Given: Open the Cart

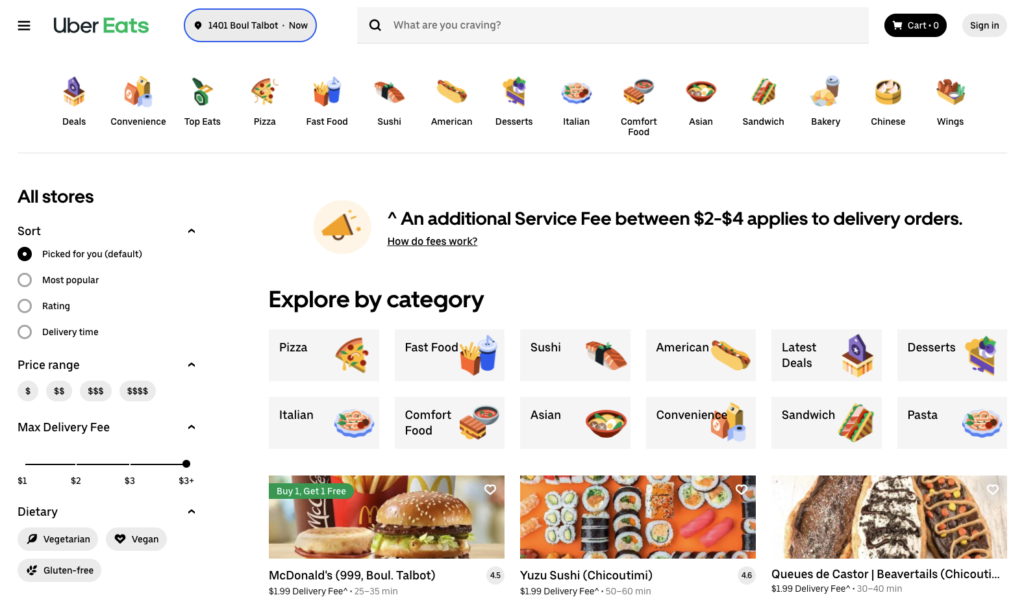Looking at the screenshot, I should tap(915, 25).
